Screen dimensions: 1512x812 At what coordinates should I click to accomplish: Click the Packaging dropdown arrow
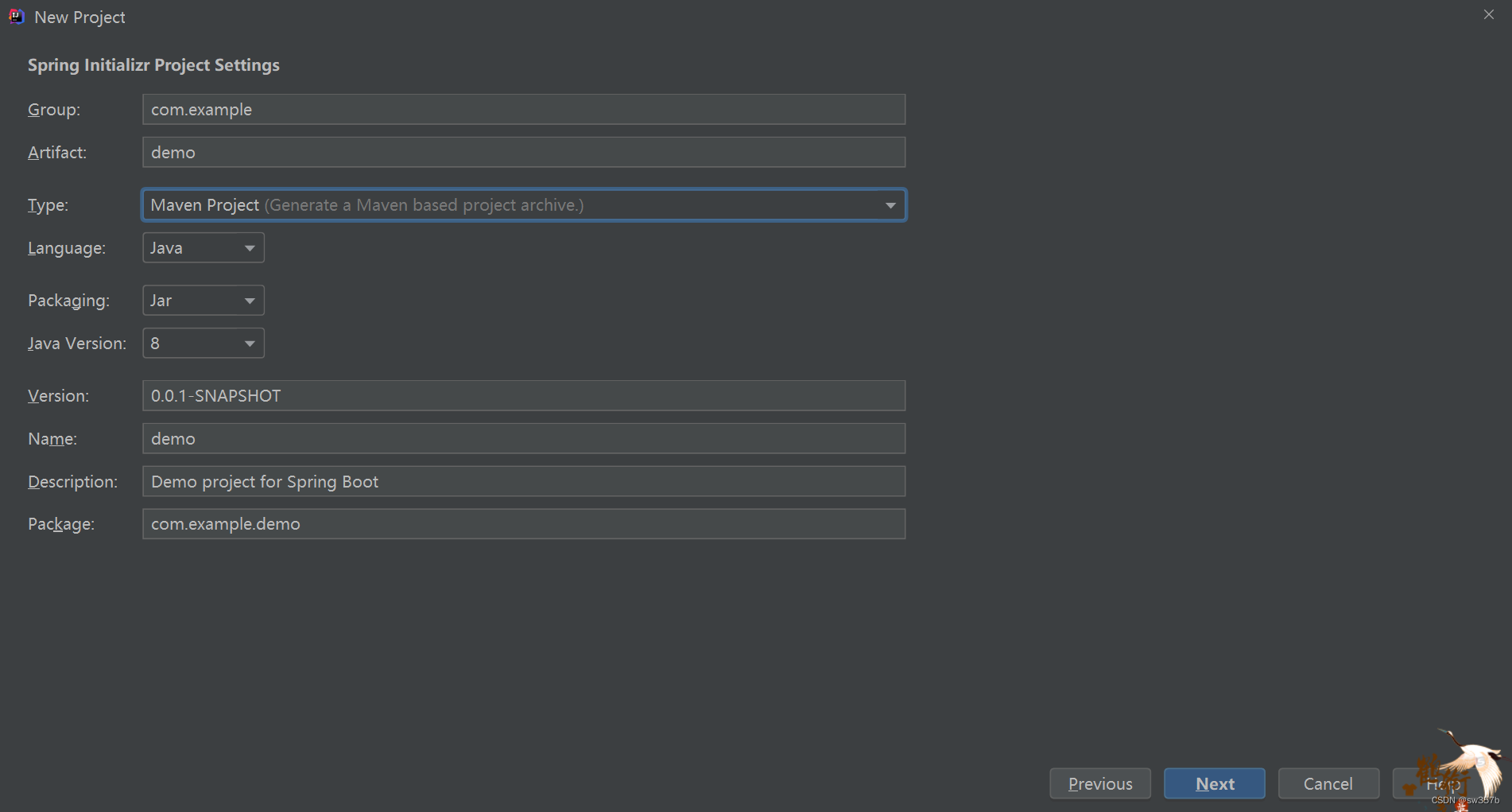tap(249, 300)
